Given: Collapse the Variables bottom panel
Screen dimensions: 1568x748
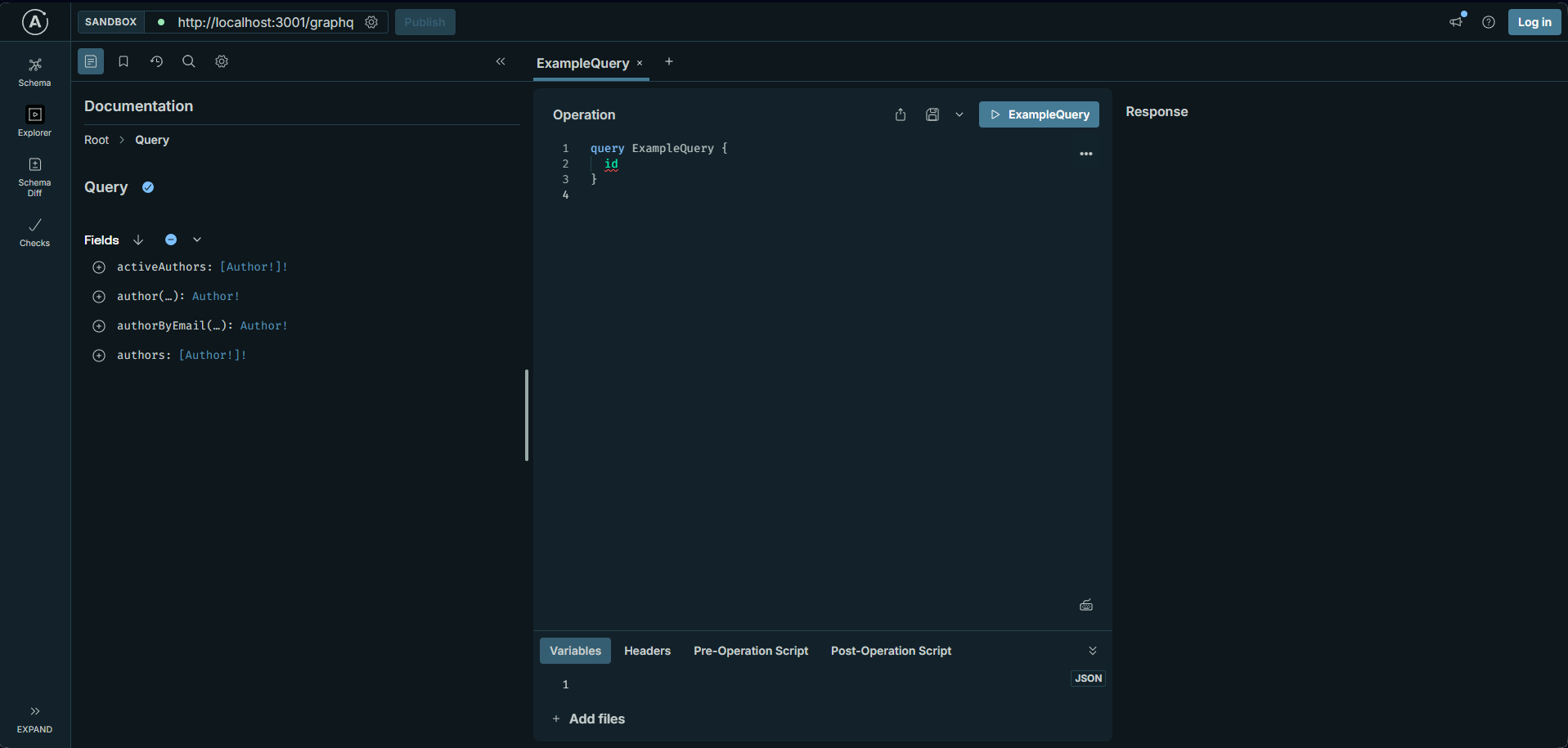Looking at the screenshot, I should point(1092,651).
